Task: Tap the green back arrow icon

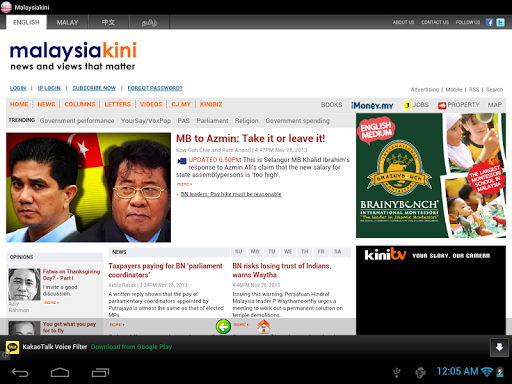Action: (x=223, y=326)
